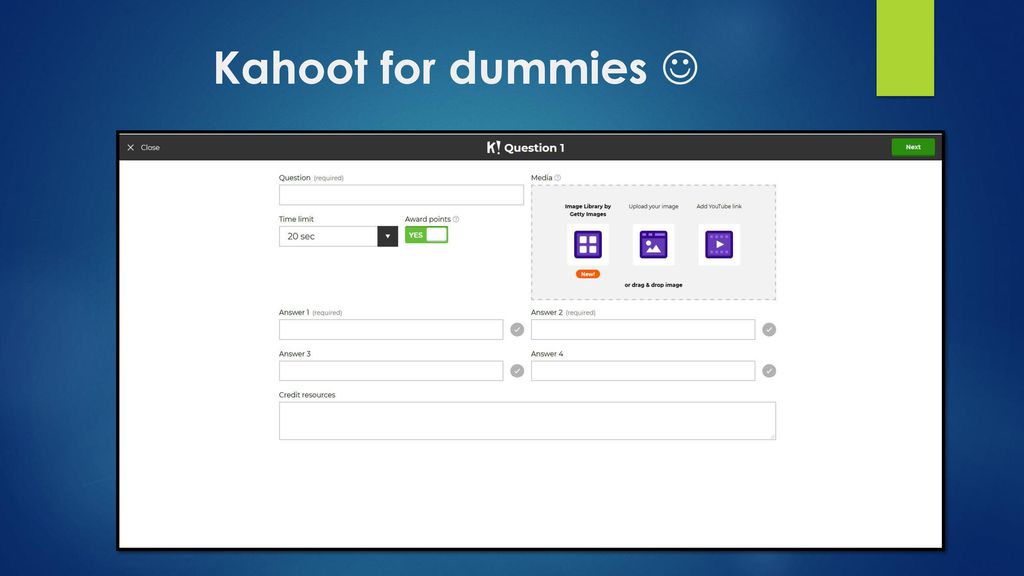
Task: Open the Time limit dropdown arrow
Action: (387, 236)
